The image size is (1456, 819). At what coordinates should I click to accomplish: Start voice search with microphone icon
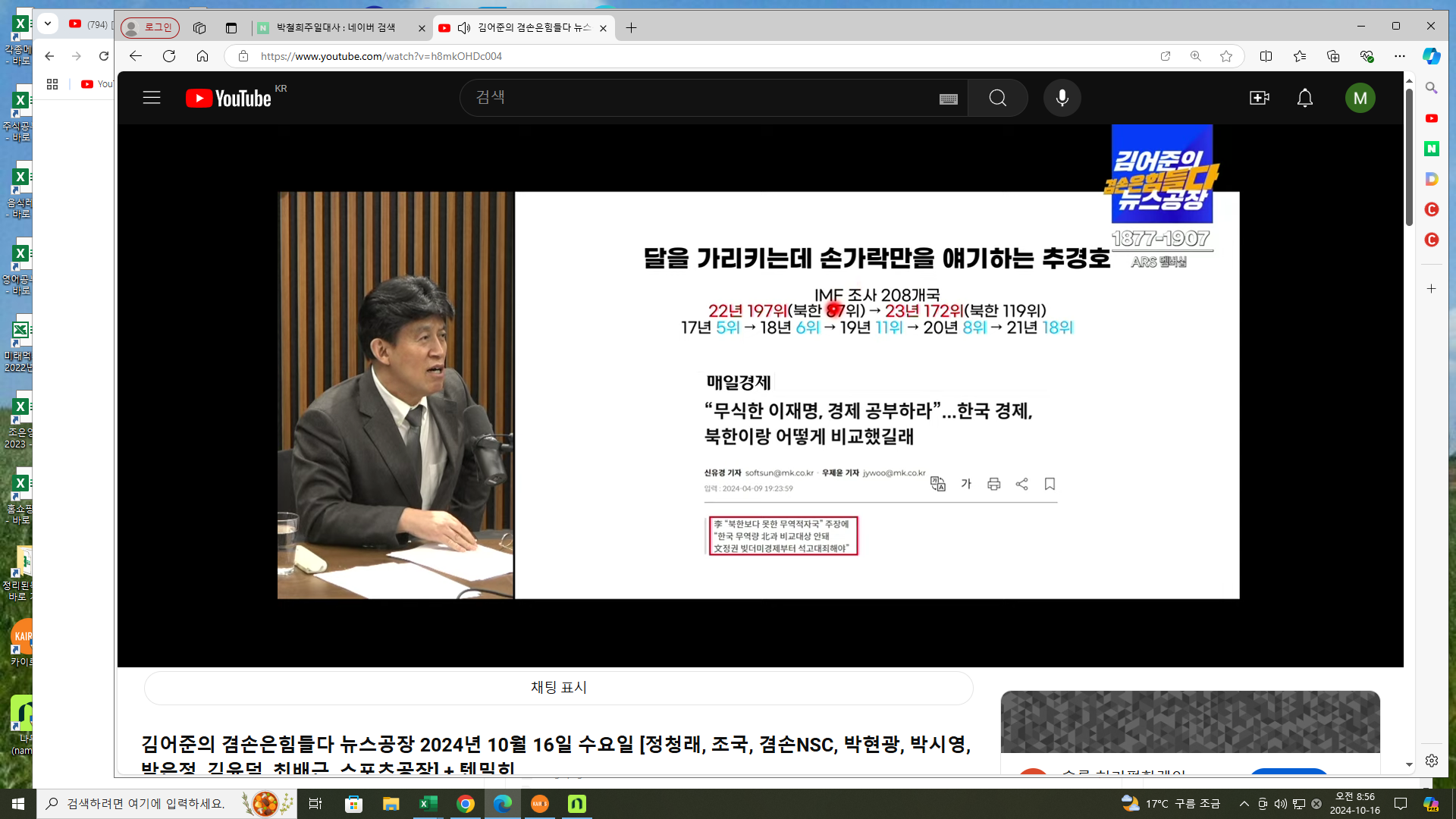coord(1062,98)
